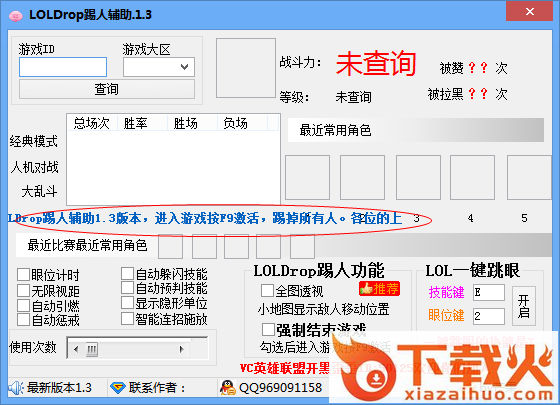This screenshot has width=560, height=405.
Task: Click the portrait box above number 4
Action: click(472, 177)
